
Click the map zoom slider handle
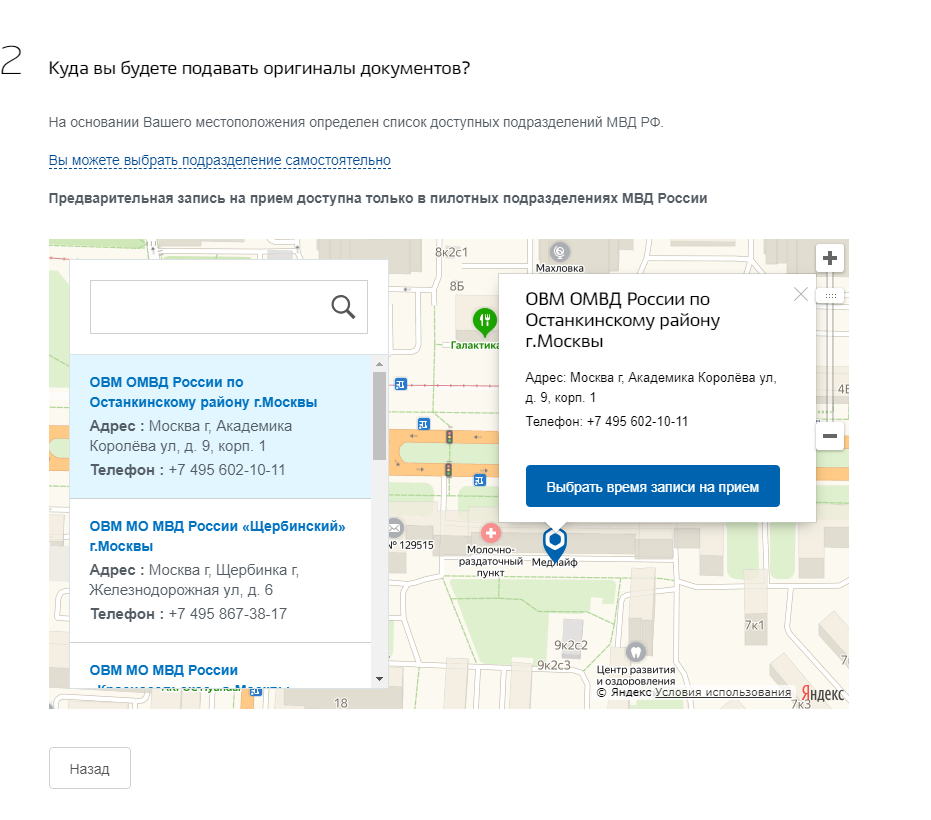[830, 297]
